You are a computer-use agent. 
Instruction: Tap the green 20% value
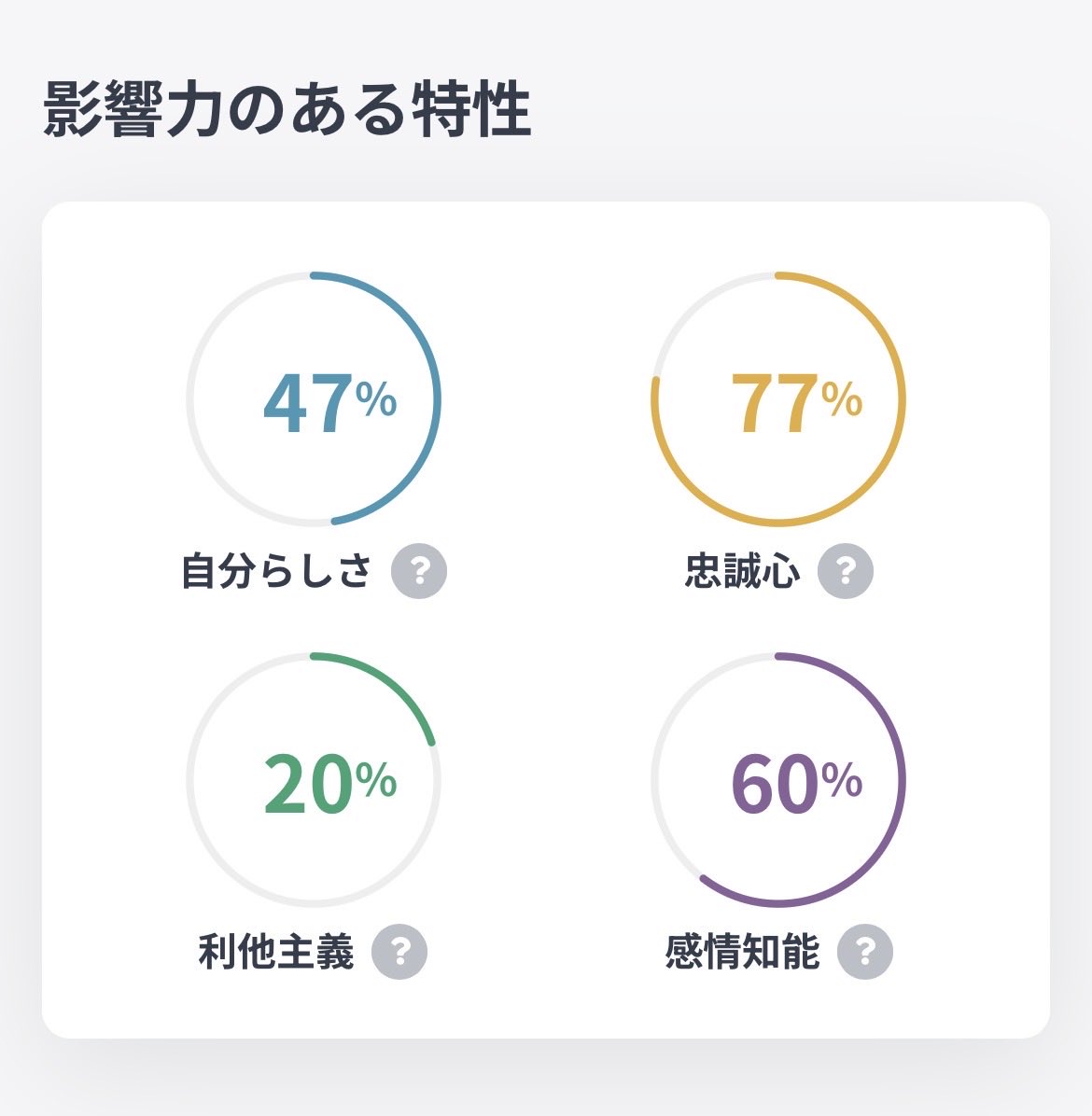[330, 783]
